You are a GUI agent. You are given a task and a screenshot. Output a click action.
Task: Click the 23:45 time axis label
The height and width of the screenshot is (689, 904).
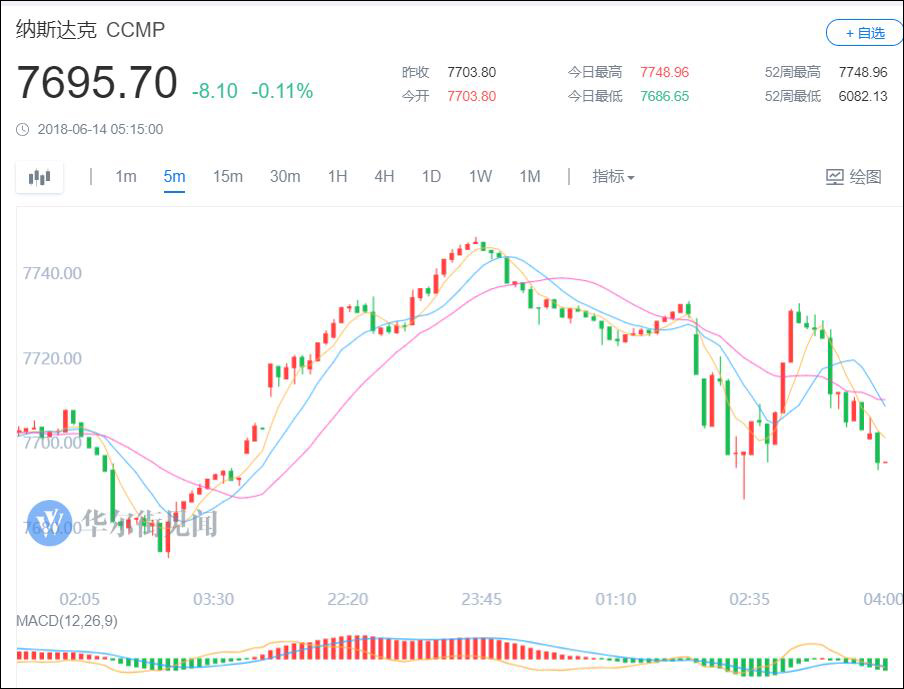click(x=481, y=599)
